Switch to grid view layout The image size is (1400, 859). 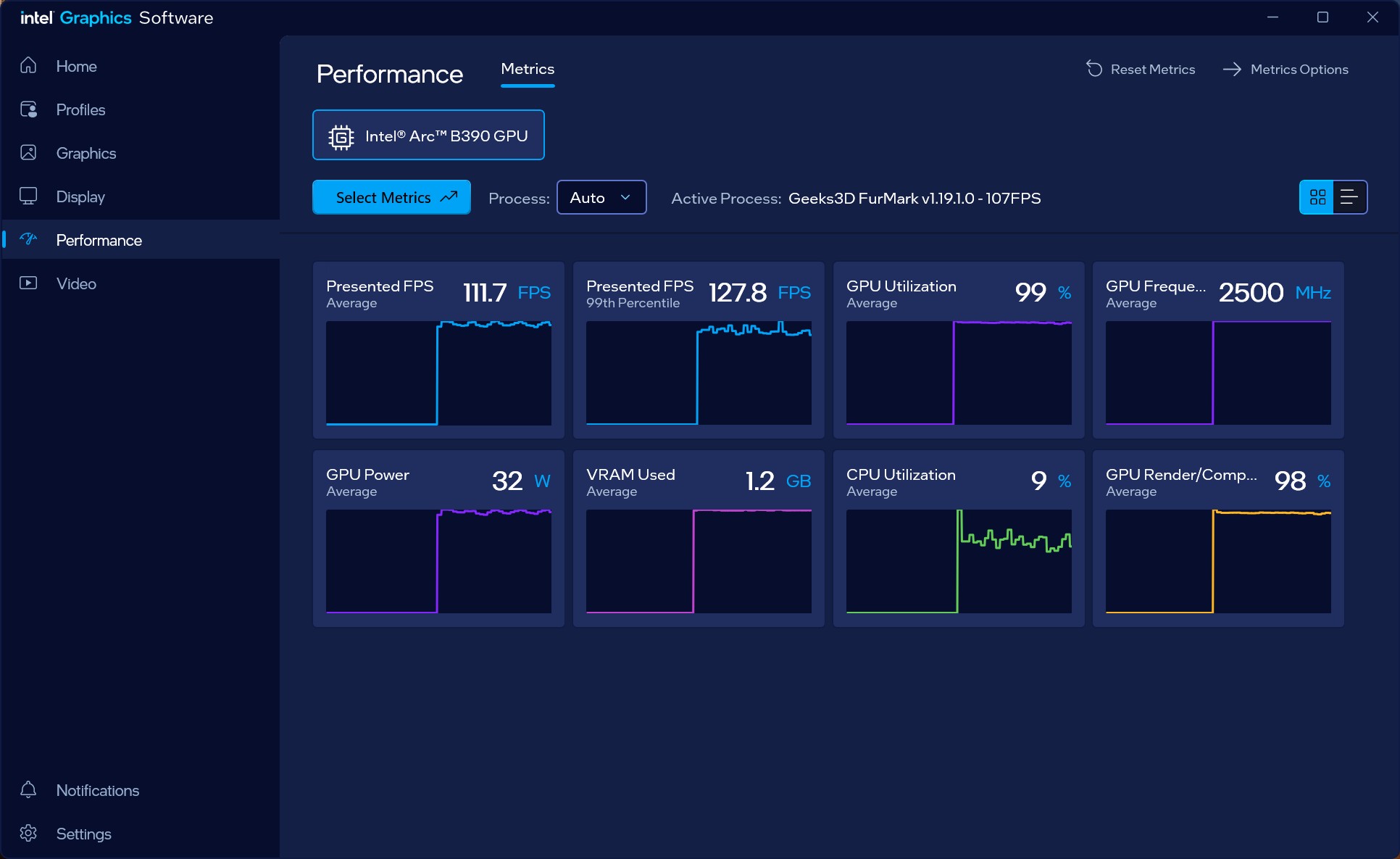(1317, 197)
